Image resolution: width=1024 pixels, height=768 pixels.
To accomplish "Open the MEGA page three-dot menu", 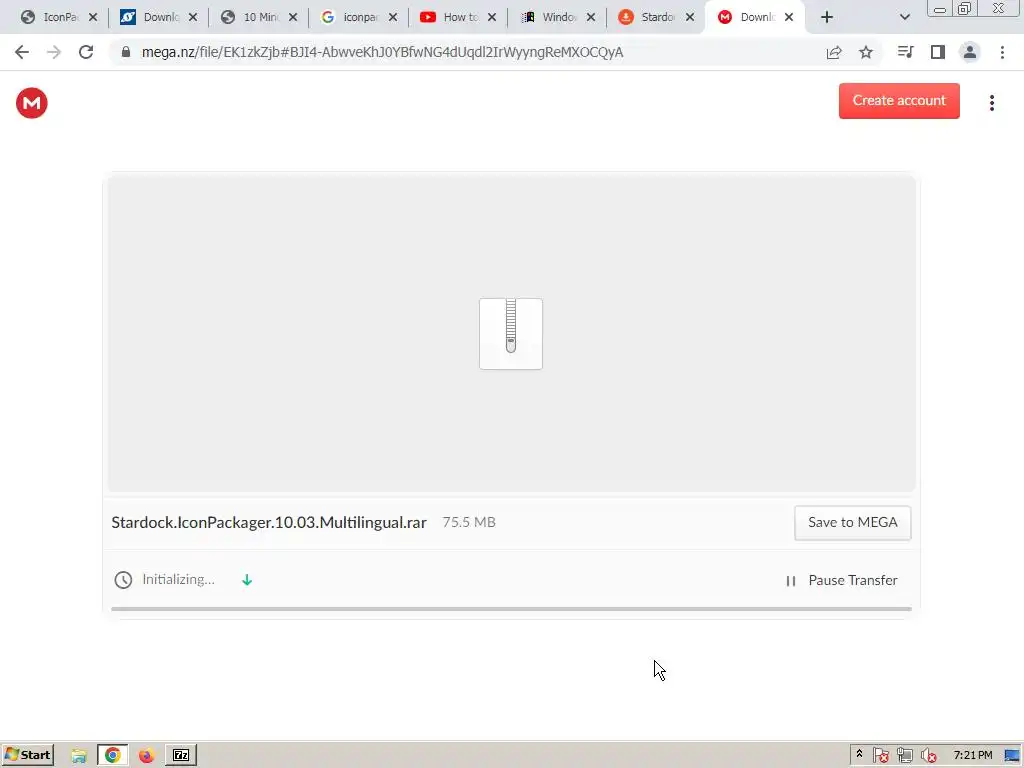I will (991, 103).
